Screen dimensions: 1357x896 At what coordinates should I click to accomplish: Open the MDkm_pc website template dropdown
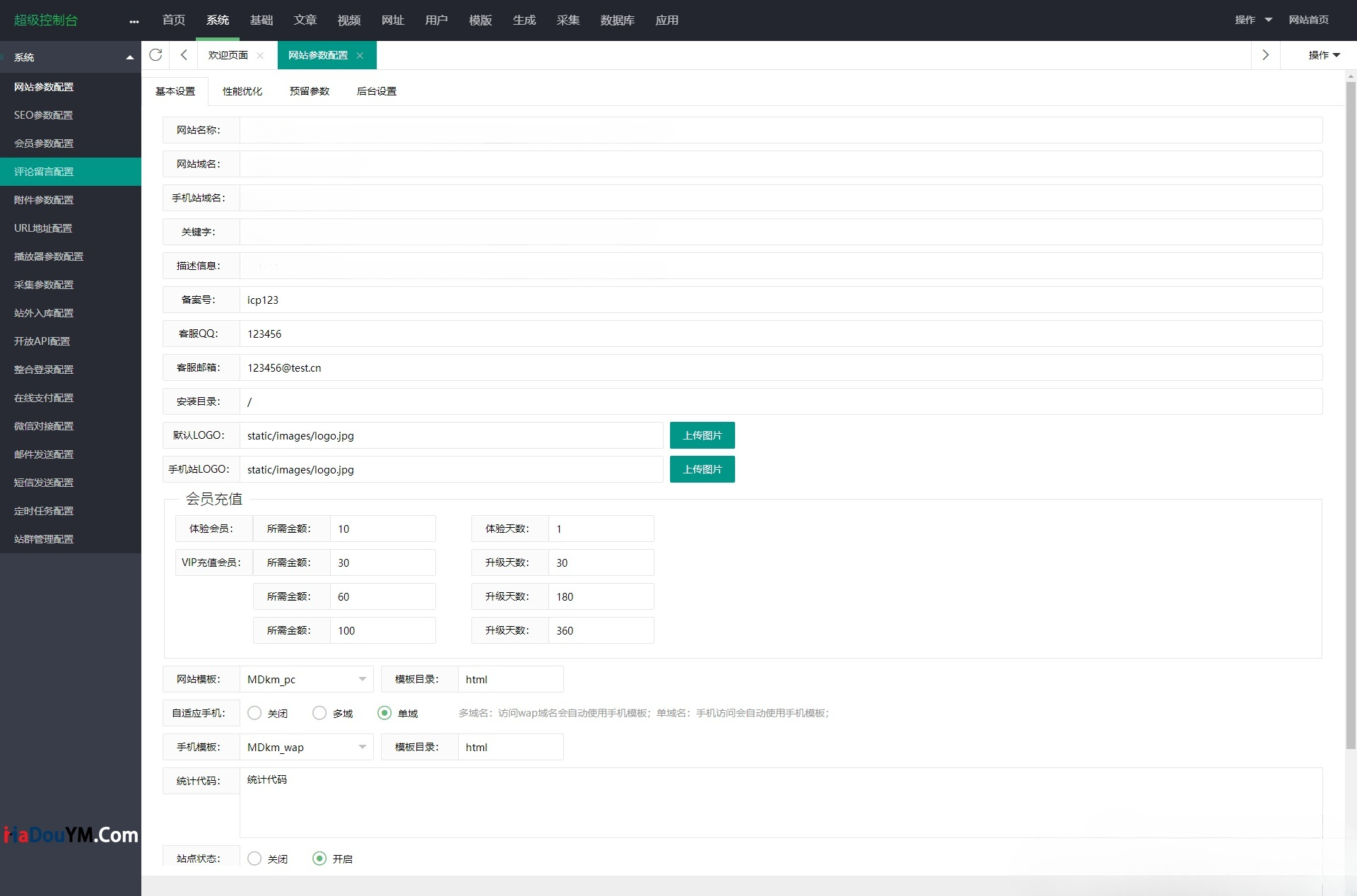[306, 679]
